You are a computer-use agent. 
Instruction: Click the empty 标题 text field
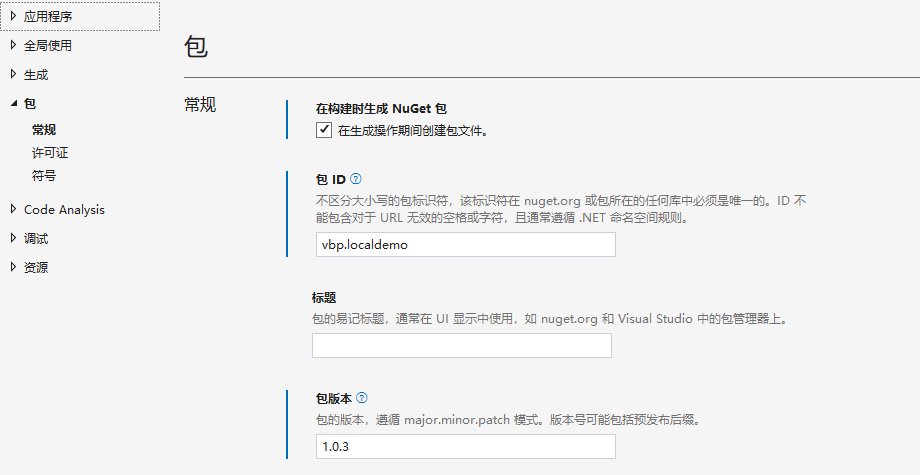pyautogui.click(x=461, y=346)
